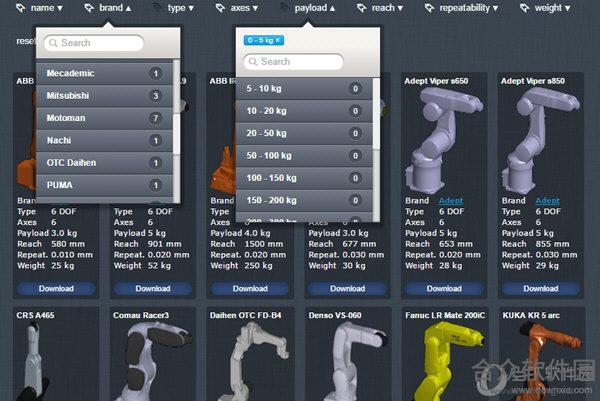600x401 pixels.
Task: Open the CRS A465 robot card
Action: [x=56, y=354]
